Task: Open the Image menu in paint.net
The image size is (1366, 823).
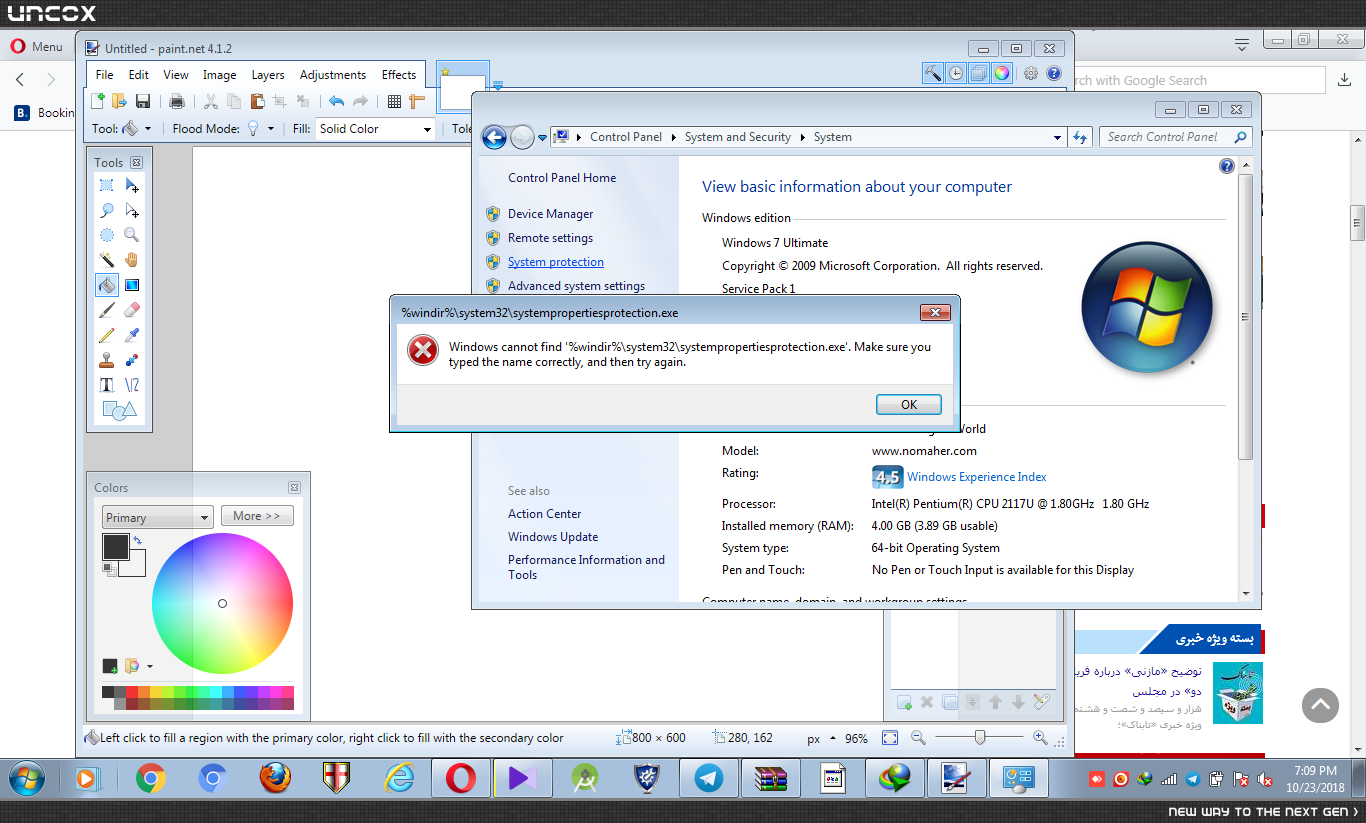Action: pyautogui.click(x=220, y=75)
